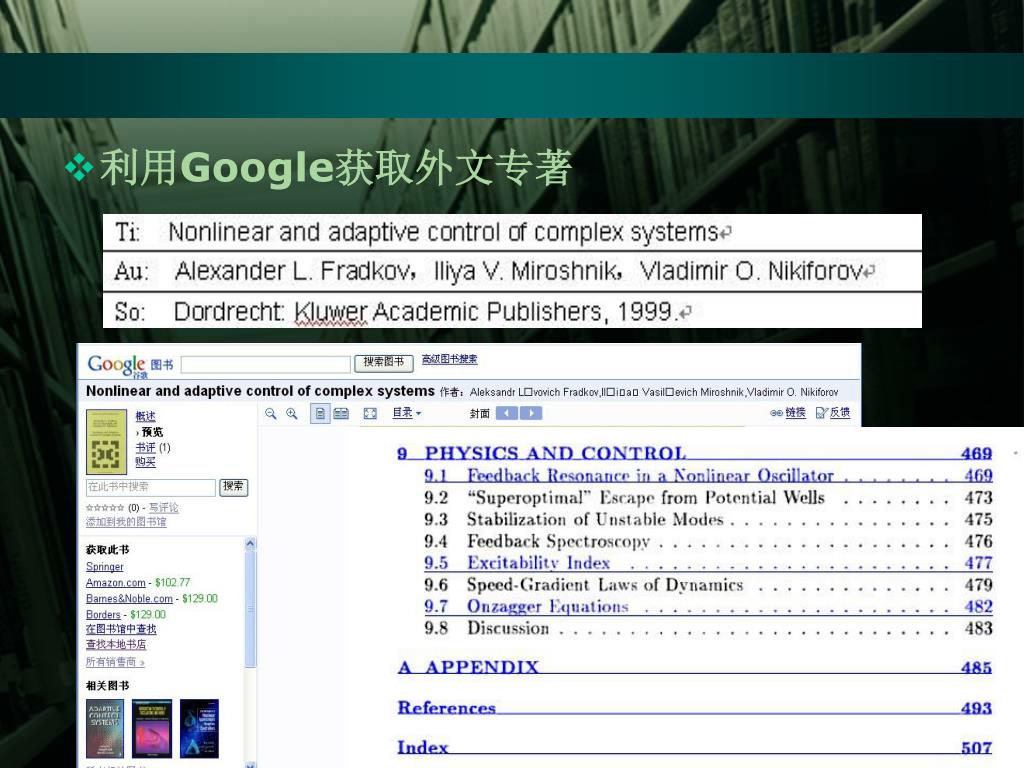
Task: Click page number 477 link
Action: tap(978, 563)
